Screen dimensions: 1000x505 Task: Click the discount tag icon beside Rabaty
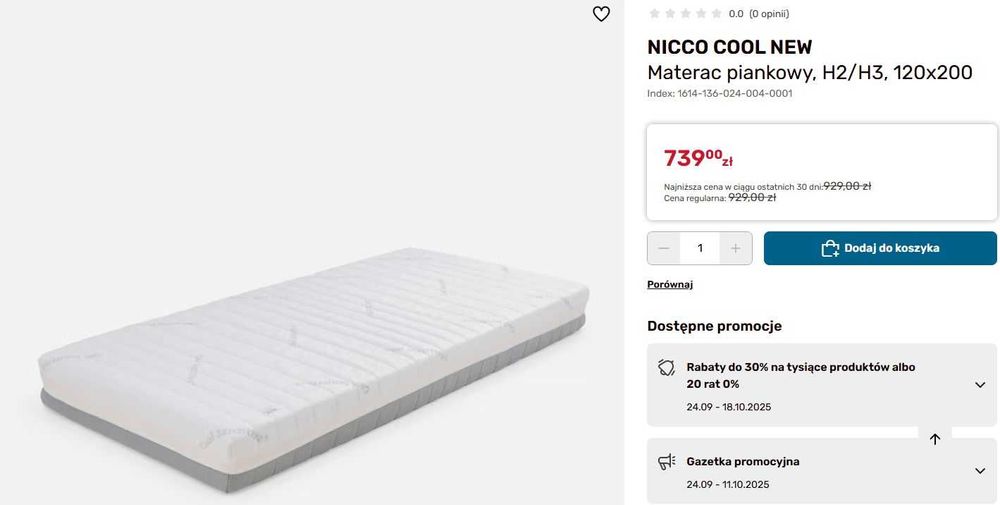pyautogui.click(x=666, y=368)
